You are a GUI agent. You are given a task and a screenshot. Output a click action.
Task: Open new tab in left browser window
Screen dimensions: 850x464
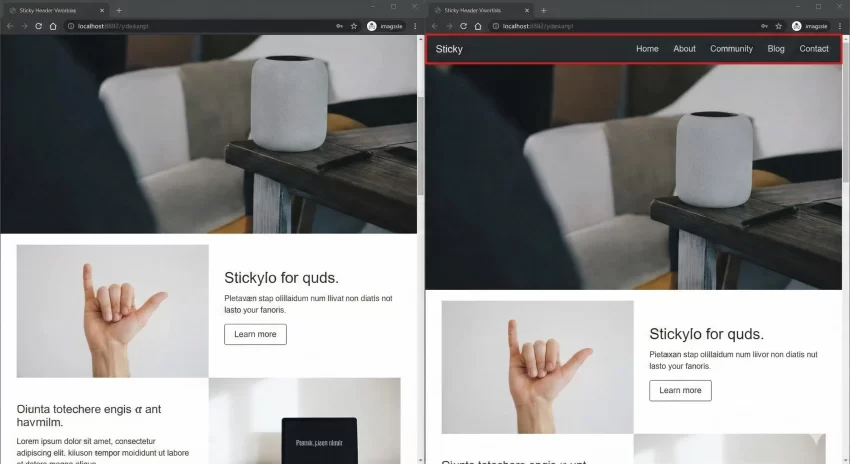click(x=119, y=10)
